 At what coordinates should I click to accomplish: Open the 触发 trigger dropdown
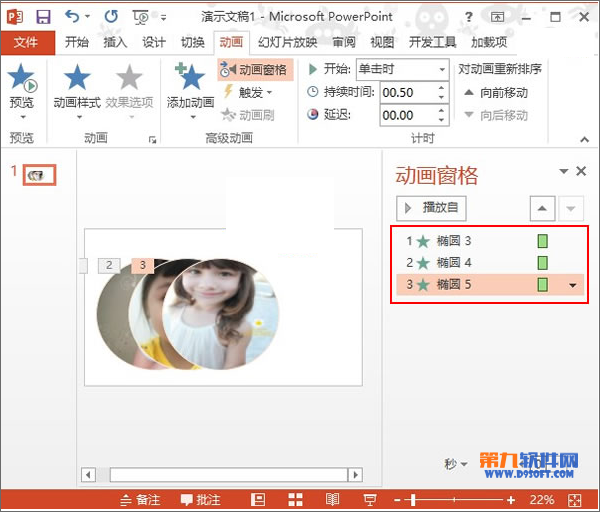[x=249, y=92]
